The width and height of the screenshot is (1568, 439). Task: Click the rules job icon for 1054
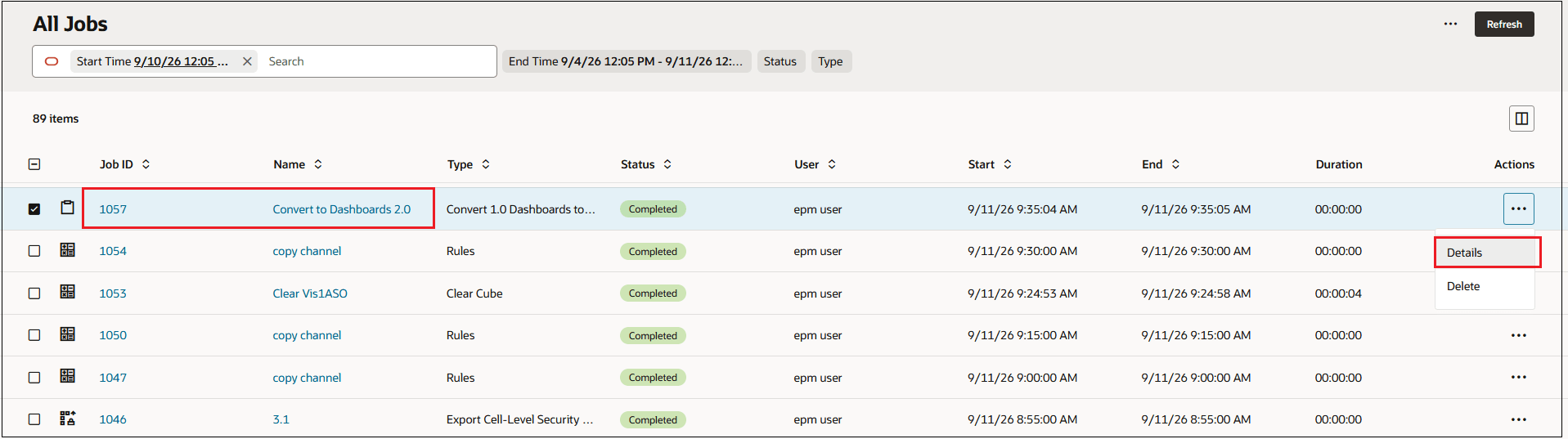(x=68, y=250)
